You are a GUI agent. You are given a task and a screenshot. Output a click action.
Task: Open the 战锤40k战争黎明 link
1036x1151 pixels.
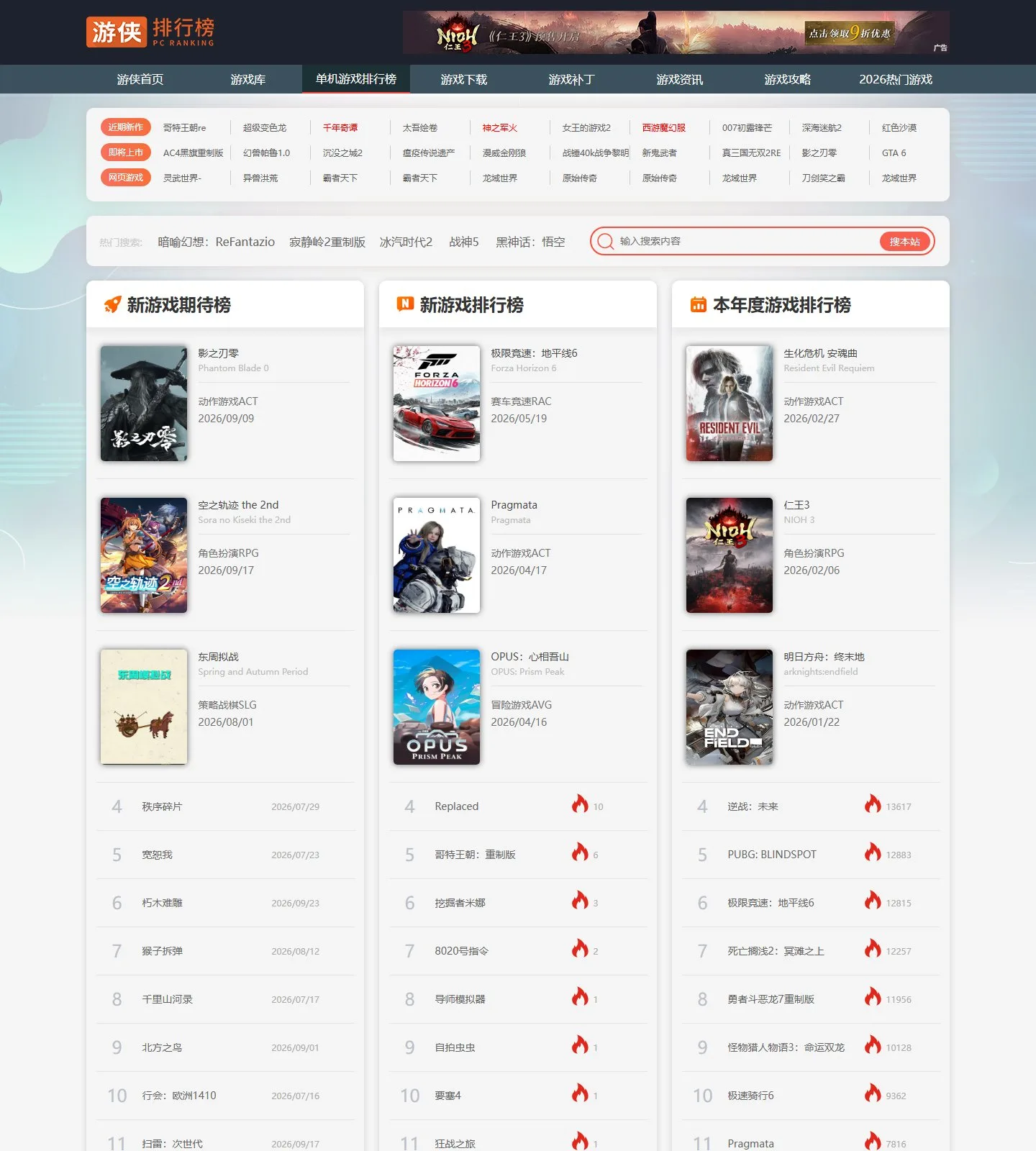click(595, 153)
